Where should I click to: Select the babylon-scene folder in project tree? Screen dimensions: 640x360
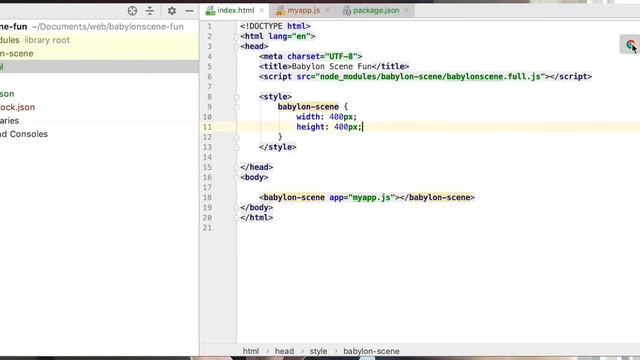point(99,53)
